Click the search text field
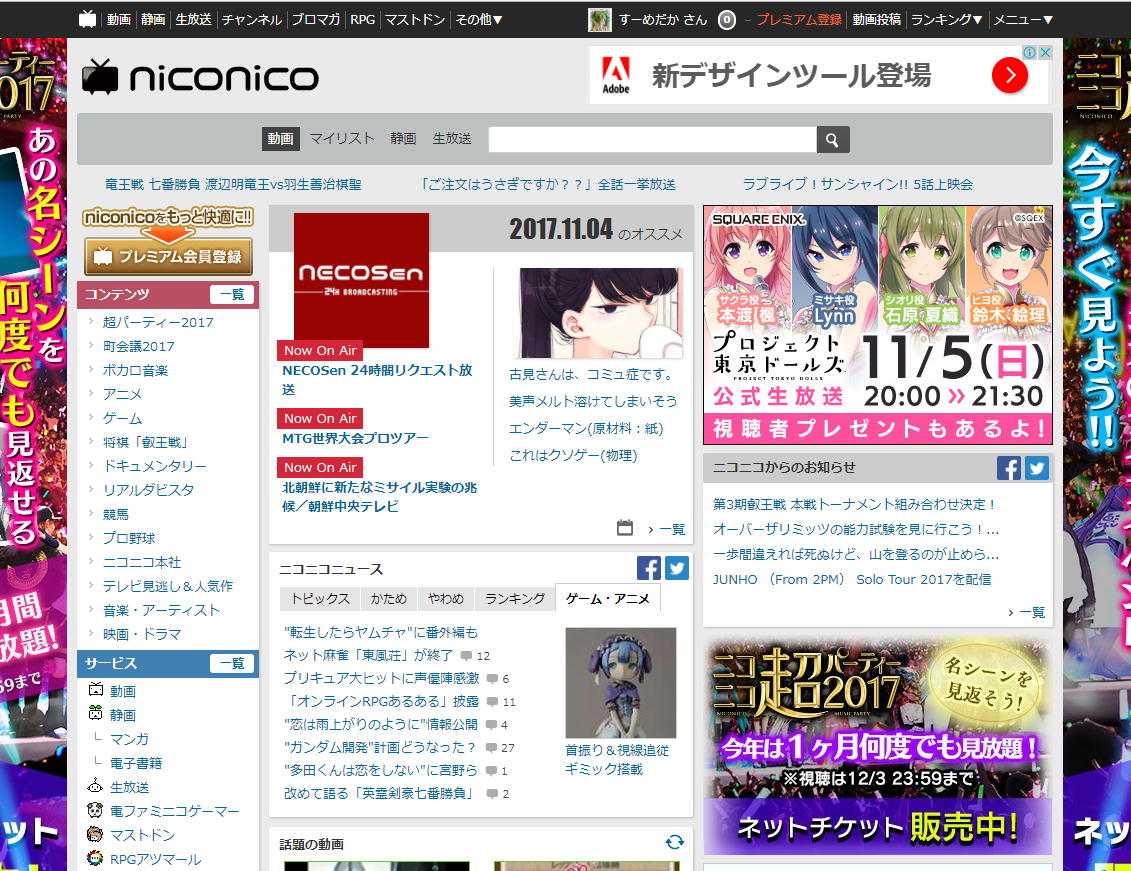 click(x=652, y=140)
